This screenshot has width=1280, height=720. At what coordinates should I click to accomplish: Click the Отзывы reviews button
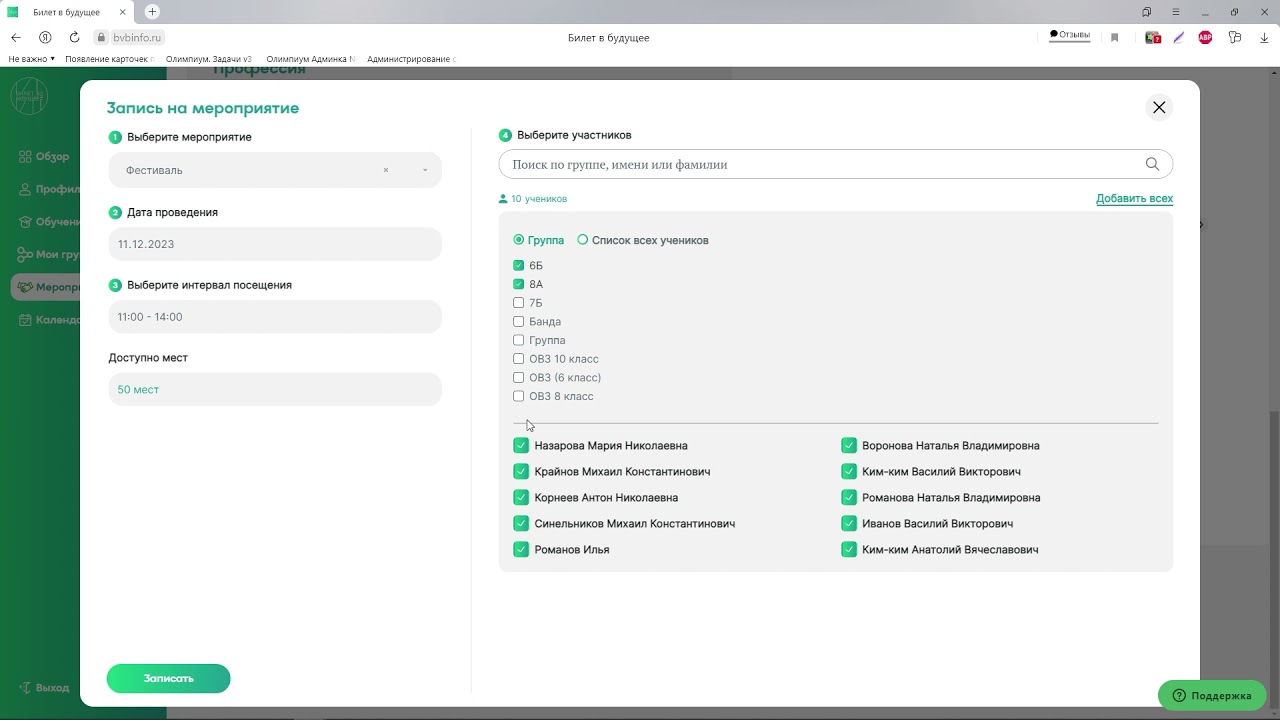pyautogui.click(x=1069, y=35)
